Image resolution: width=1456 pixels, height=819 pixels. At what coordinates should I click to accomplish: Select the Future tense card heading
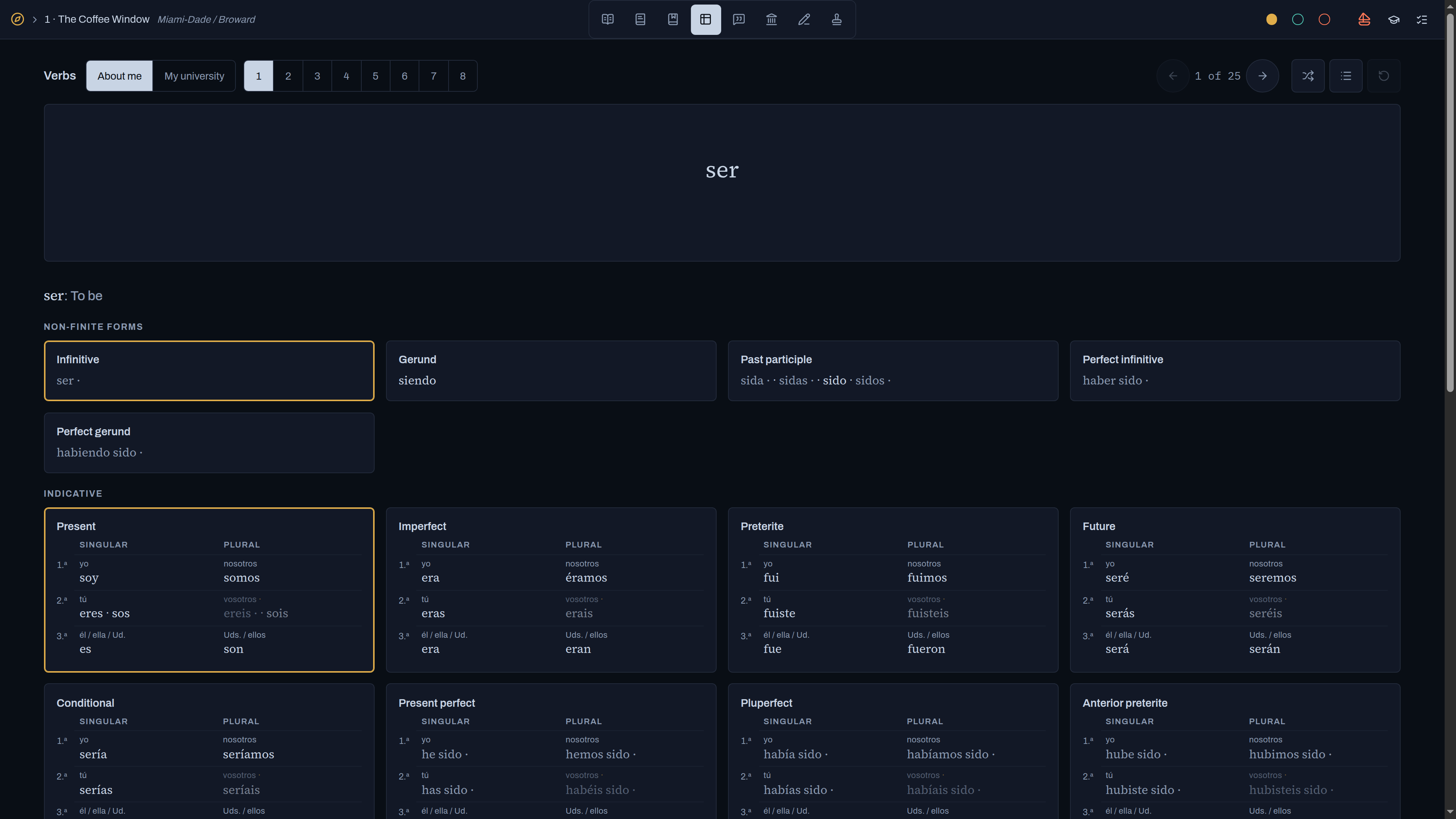click(1099, 526)
